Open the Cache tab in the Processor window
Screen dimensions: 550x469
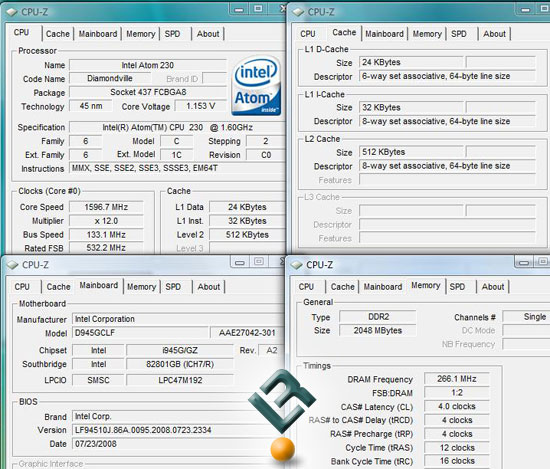click(58, 34)
